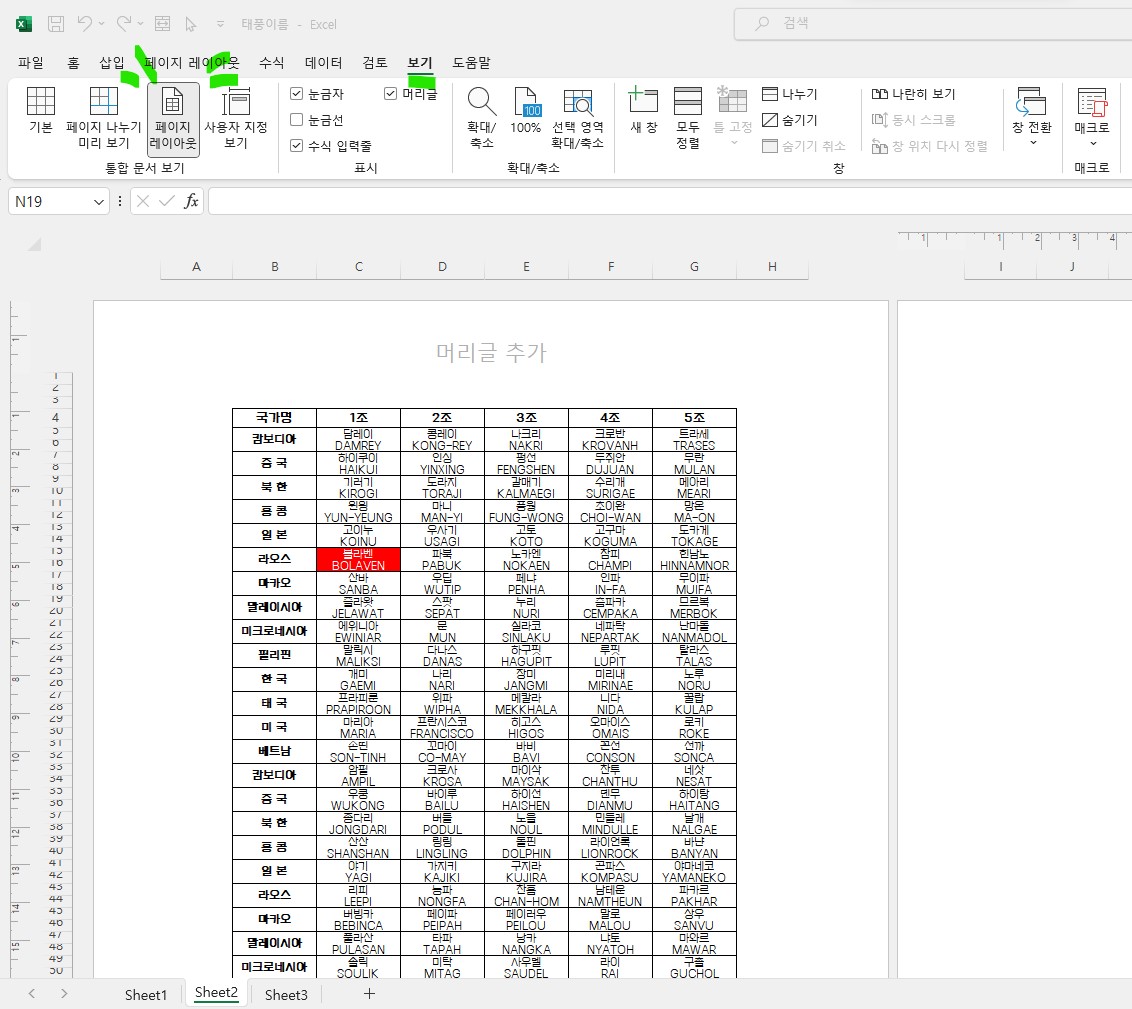Screen dimensions: 1132x1009
Task: Add a new sheet with plus icon
Action: click(x=369, y=994)
